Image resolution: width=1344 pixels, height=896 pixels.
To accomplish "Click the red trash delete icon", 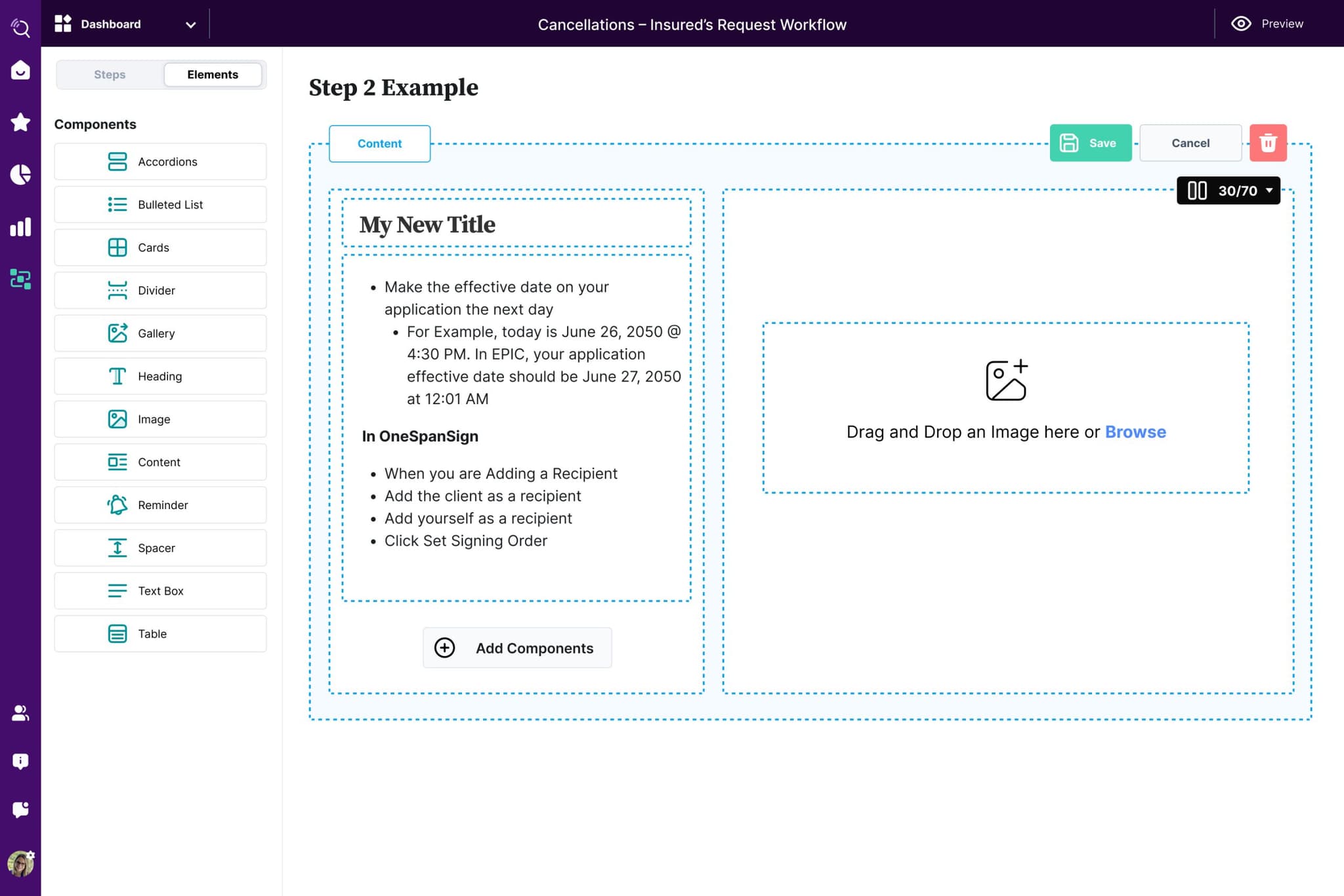I will point(1267,143).
